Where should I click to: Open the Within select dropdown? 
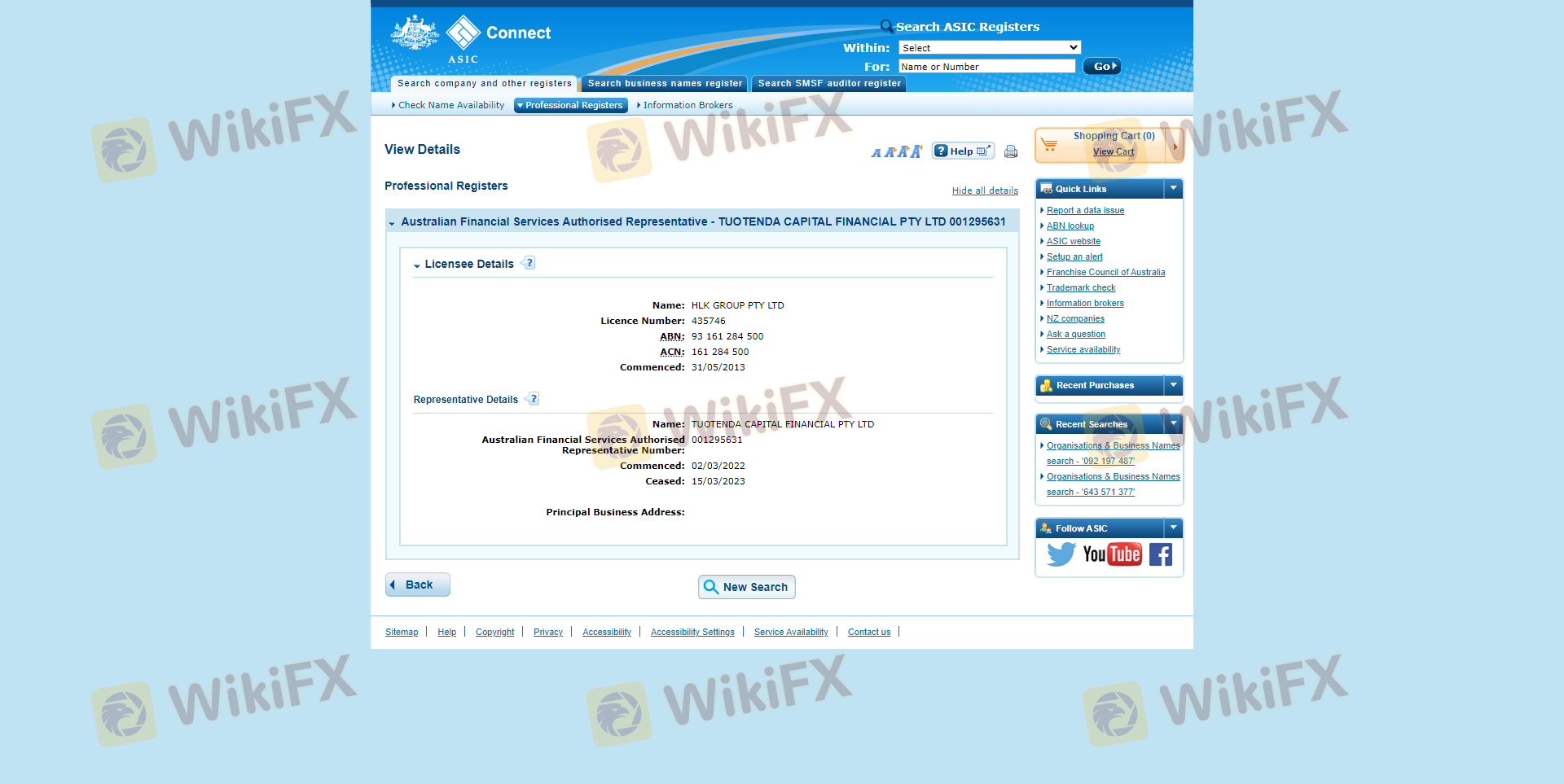990,48
